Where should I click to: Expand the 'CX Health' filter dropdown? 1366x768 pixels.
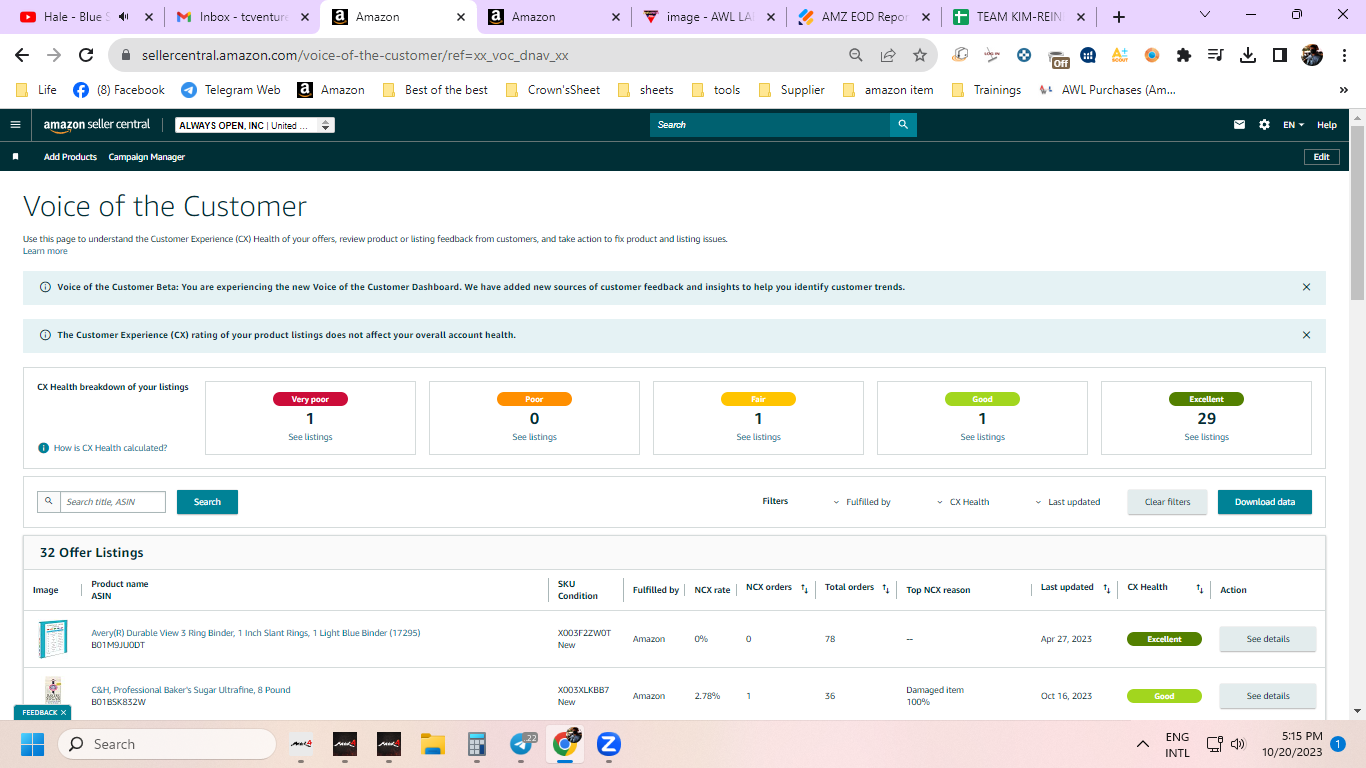click(x=963, y=502)
